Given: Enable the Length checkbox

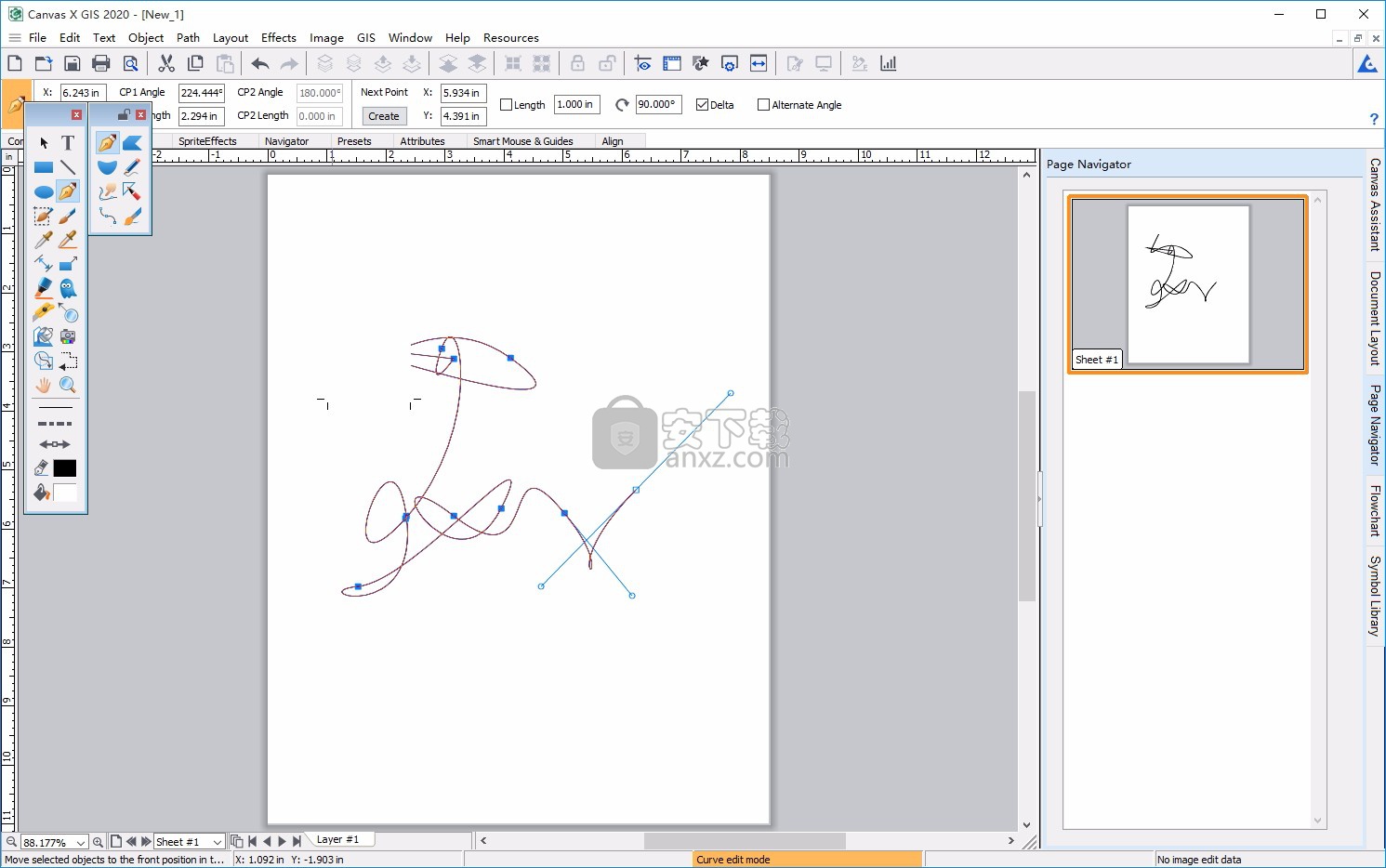Looking at the screenshot, I should (507, 105).
